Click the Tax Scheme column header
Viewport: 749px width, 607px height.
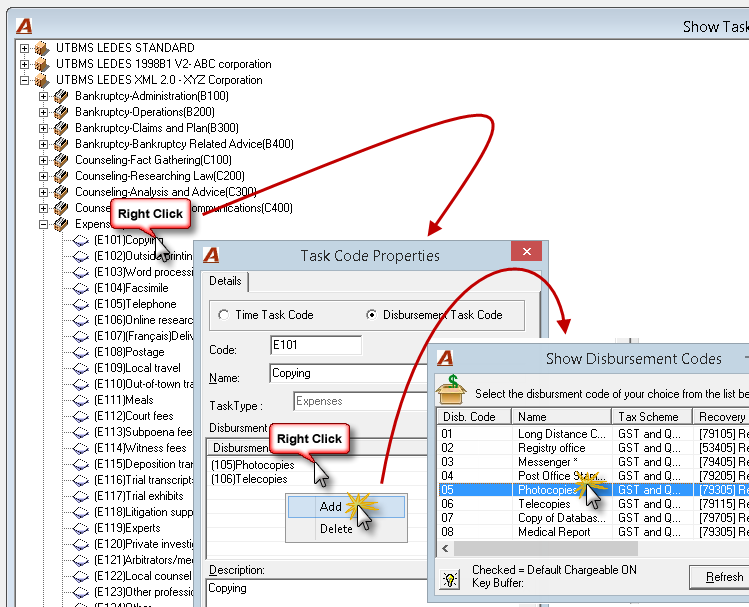pos(652,417)
